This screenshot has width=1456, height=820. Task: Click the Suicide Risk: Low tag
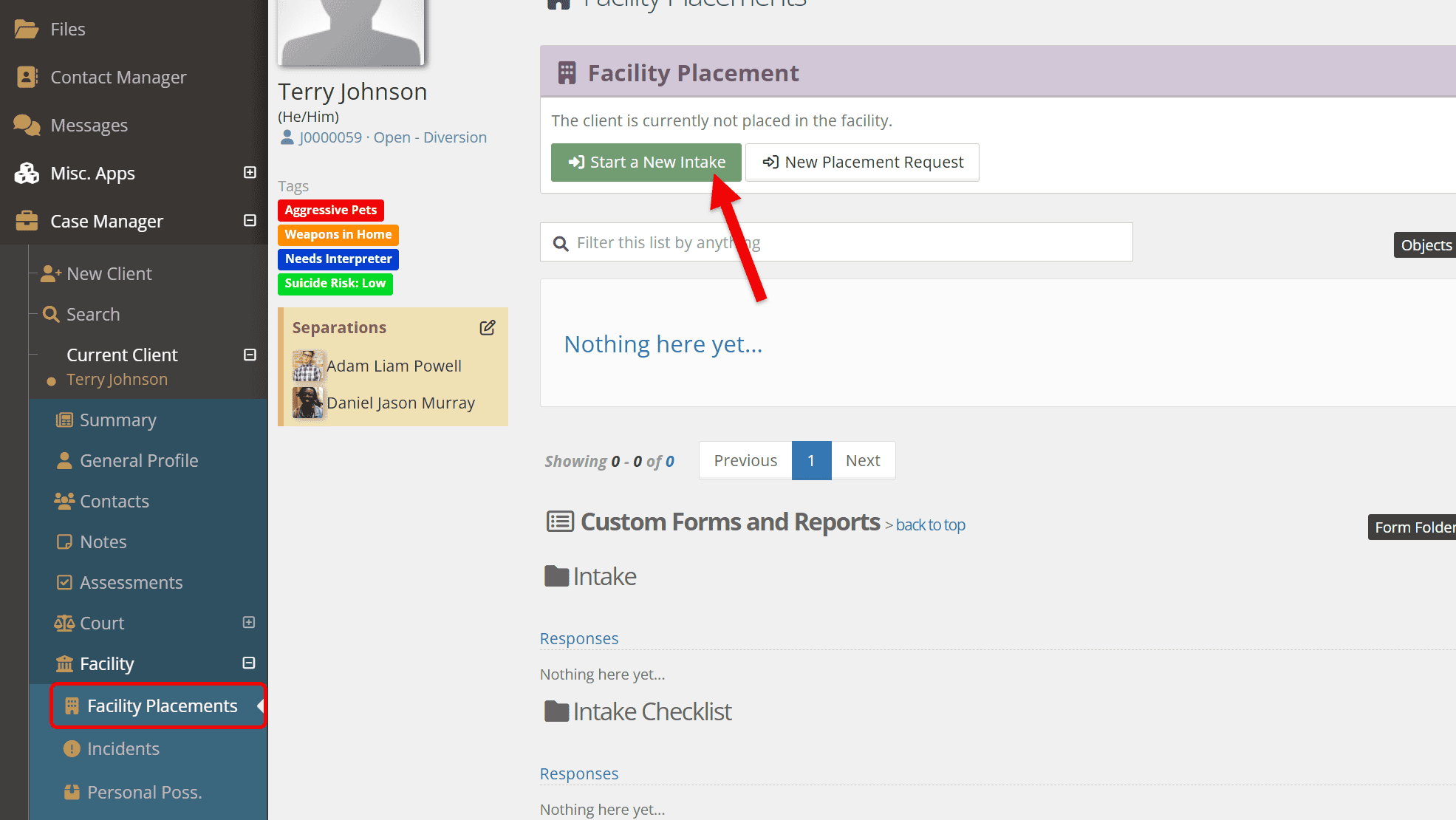[335, 283]
